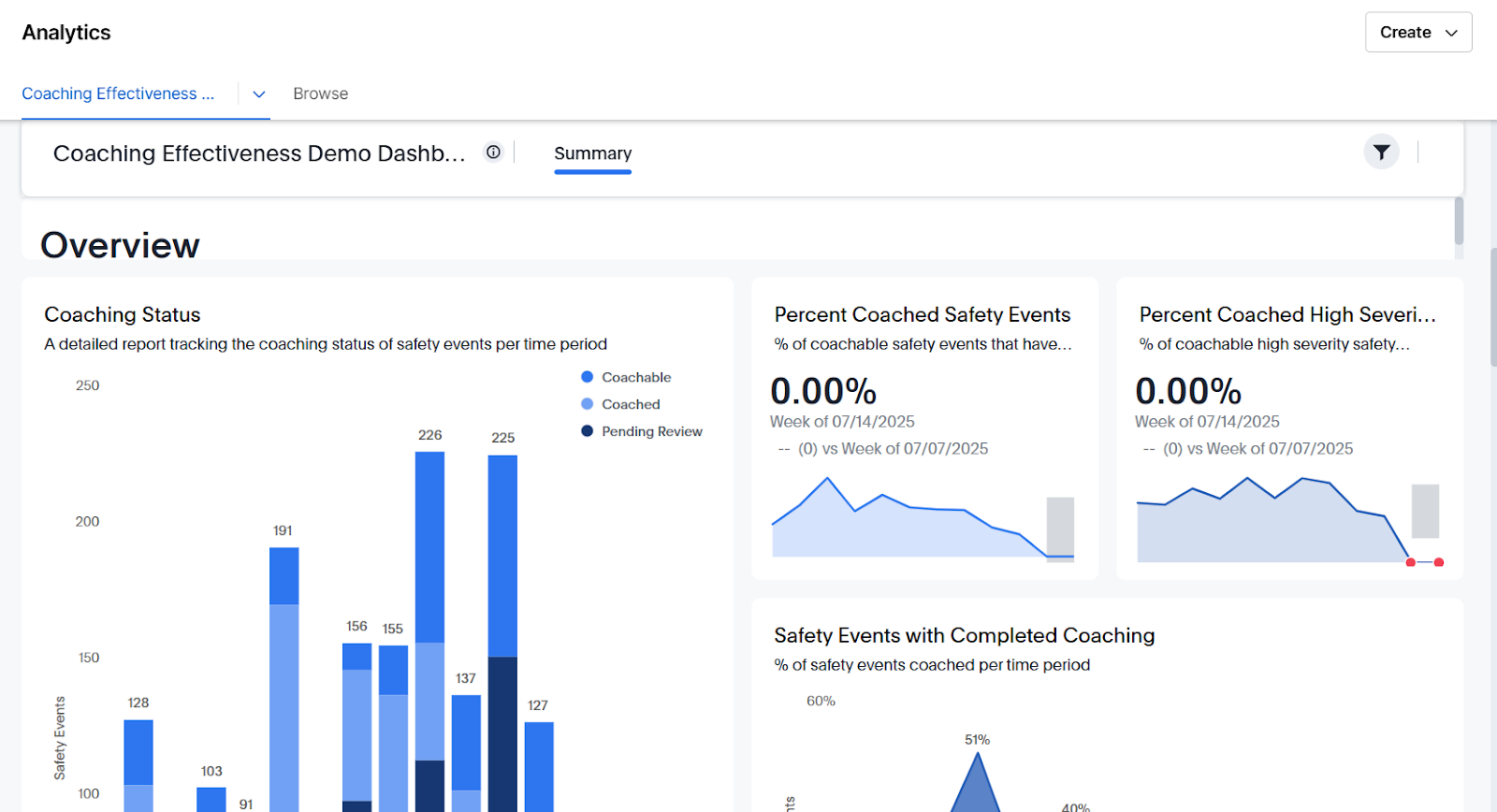Toggle the Pending Review legend series
The height and width of the screenshot is (812, 1497).
tap(651, 431)
